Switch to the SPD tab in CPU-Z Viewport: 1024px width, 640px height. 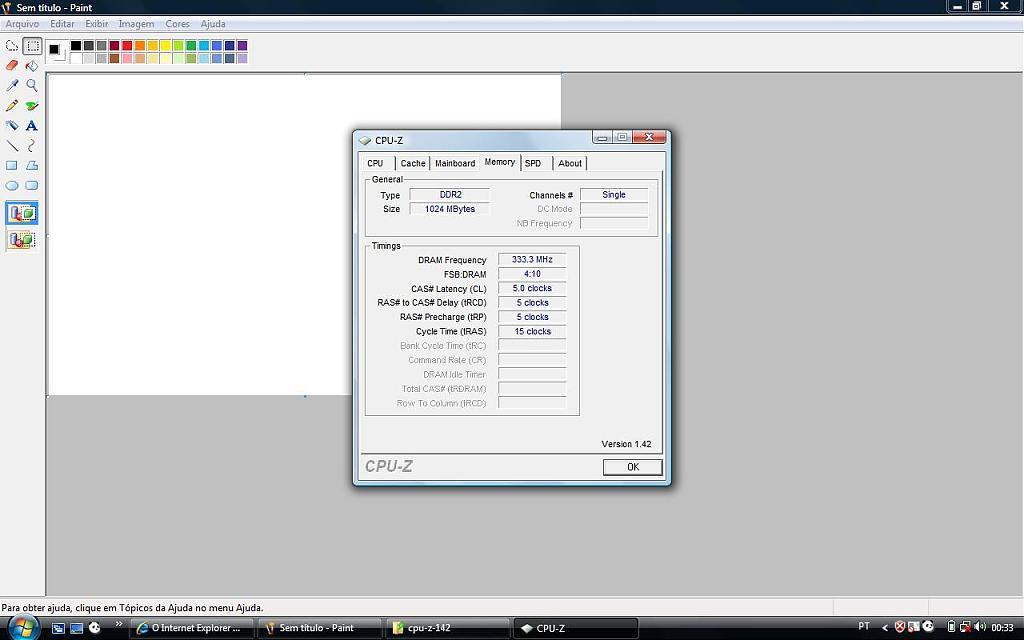click(x=533, y=163)
